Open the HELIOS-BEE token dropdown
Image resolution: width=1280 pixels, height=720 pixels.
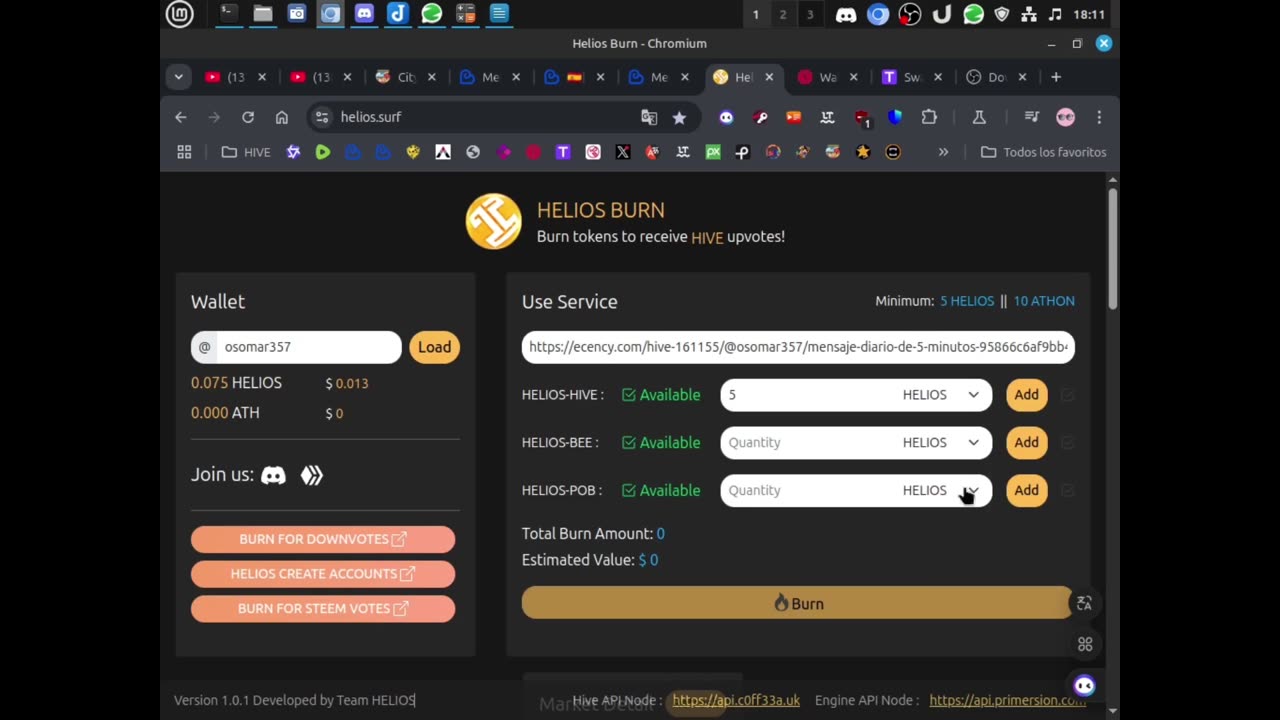[x=941, y=443]
